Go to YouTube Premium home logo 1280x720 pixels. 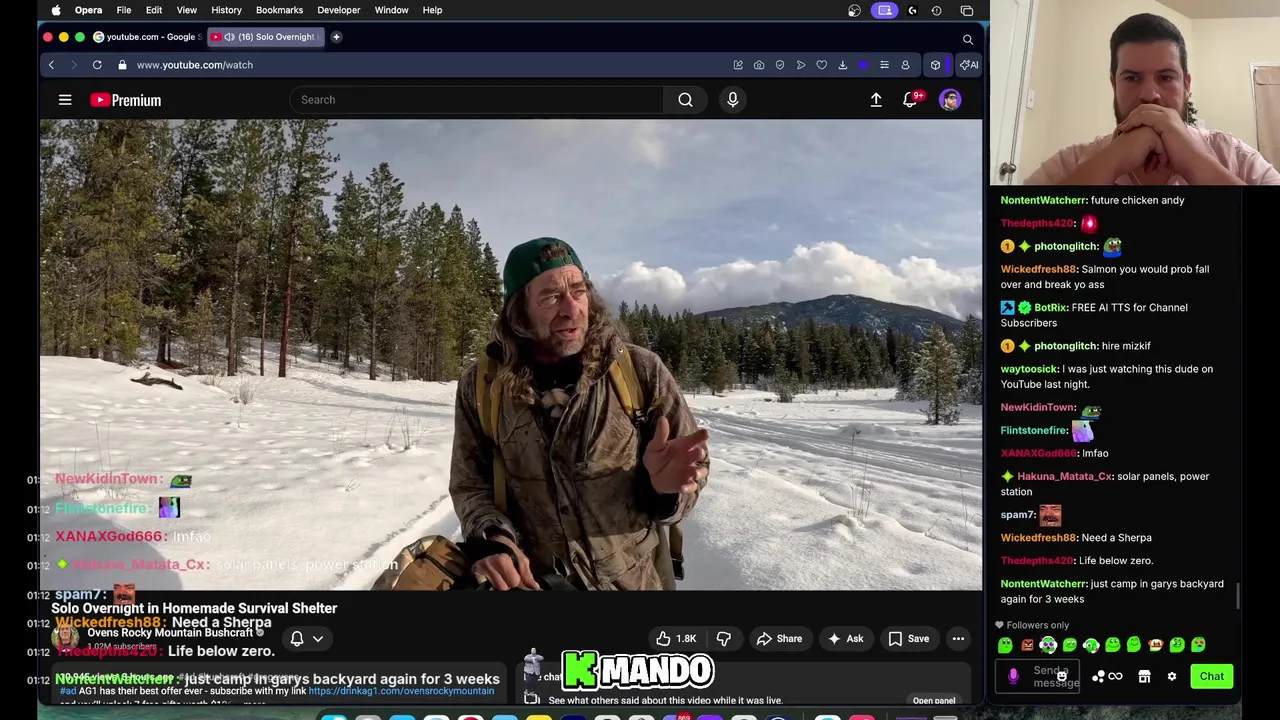125,100
